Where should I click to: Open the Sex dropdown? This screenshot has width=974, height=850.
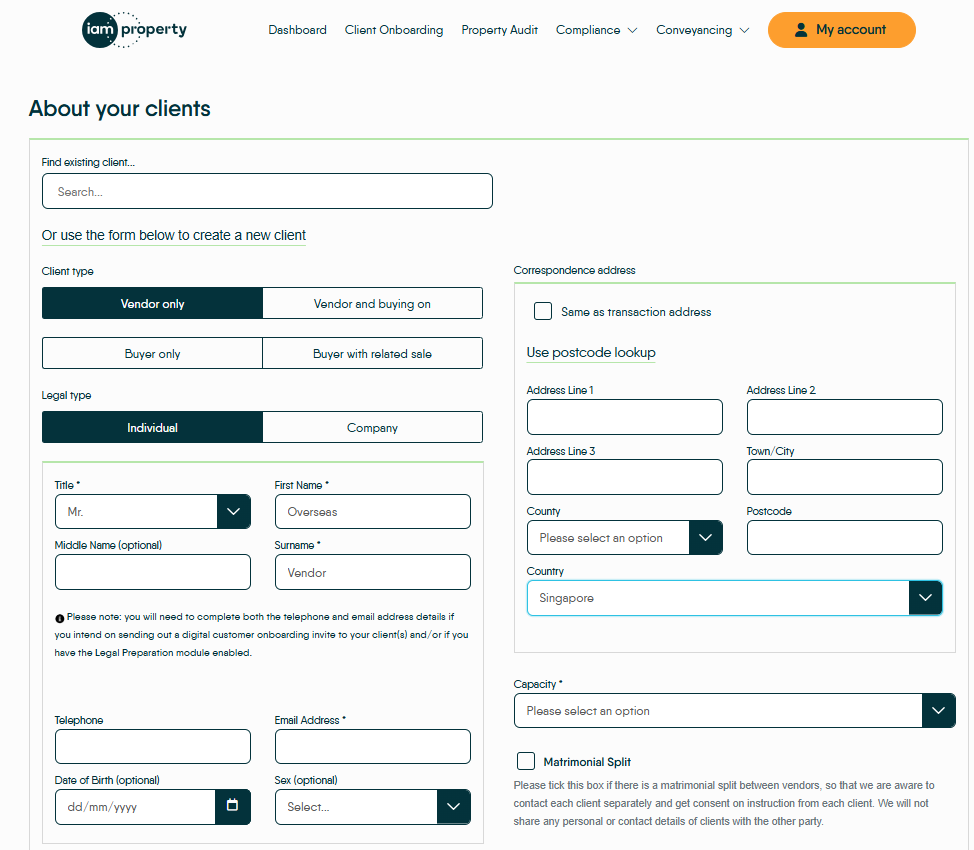[x=453, y=806]
